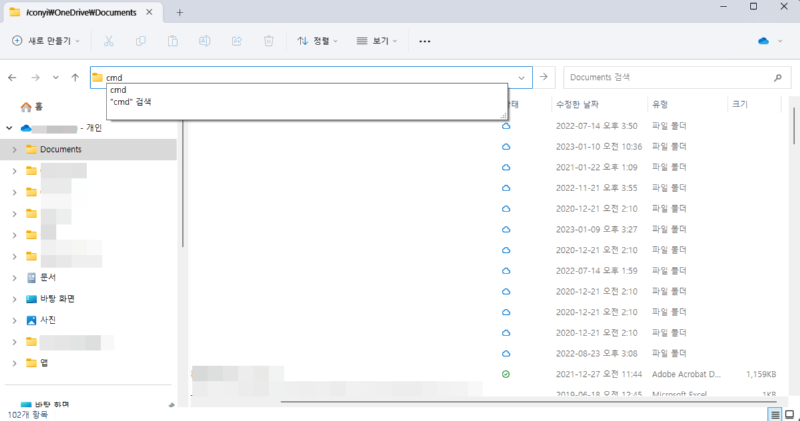Click the Share icon in toolbar
This screenshot has height=421, width=800.
[x=237, y=41]
